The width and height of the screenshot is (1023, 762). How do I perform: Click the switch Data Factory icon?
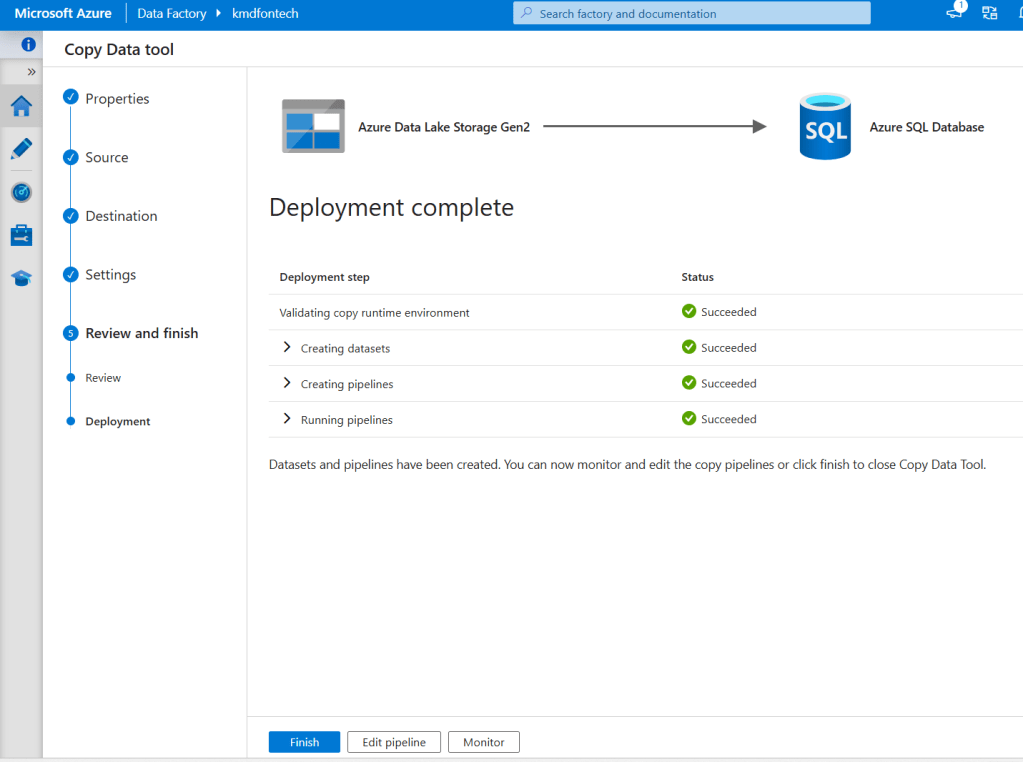point(990,13)
